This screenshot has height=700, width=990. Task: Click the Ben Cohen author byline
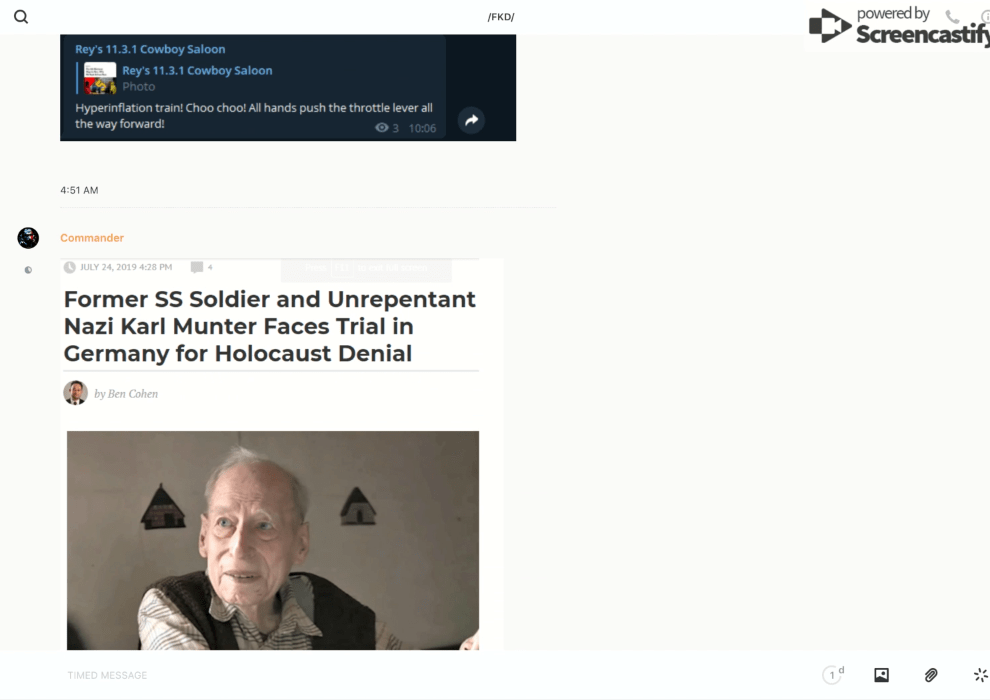[x=126, y=394]
